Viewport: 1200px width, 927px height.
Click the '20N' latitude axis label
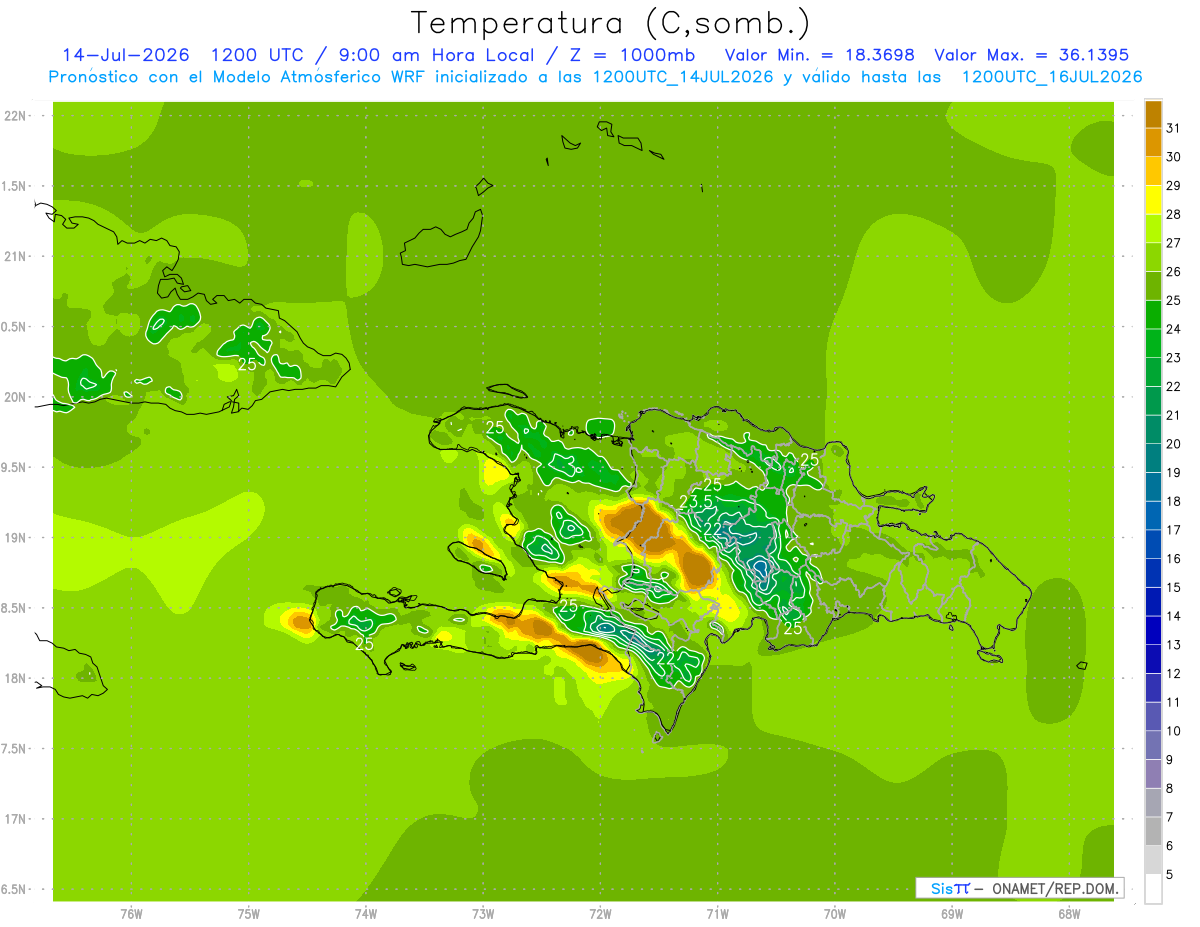(16, 397)
